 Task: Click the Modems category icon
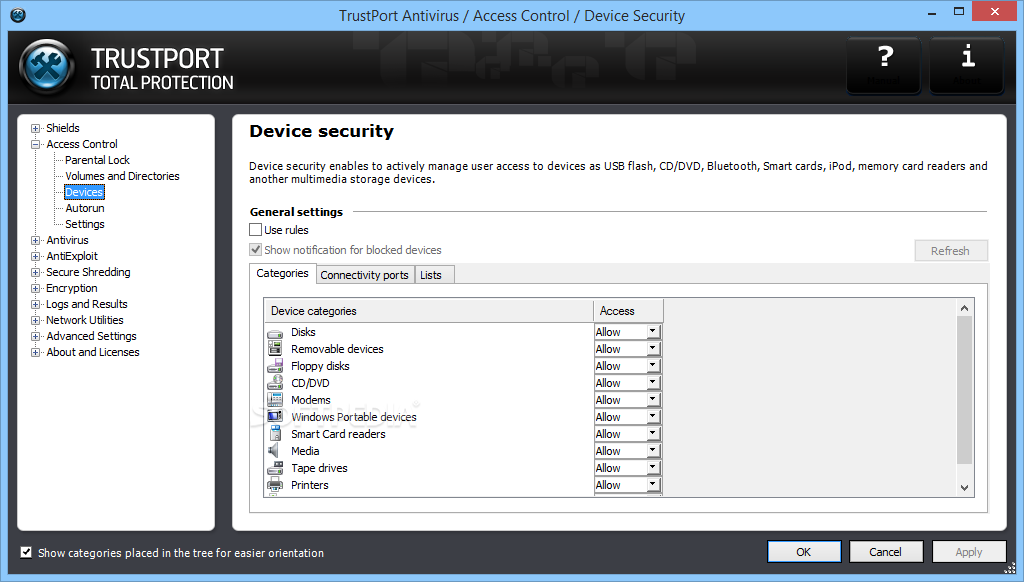275,400
